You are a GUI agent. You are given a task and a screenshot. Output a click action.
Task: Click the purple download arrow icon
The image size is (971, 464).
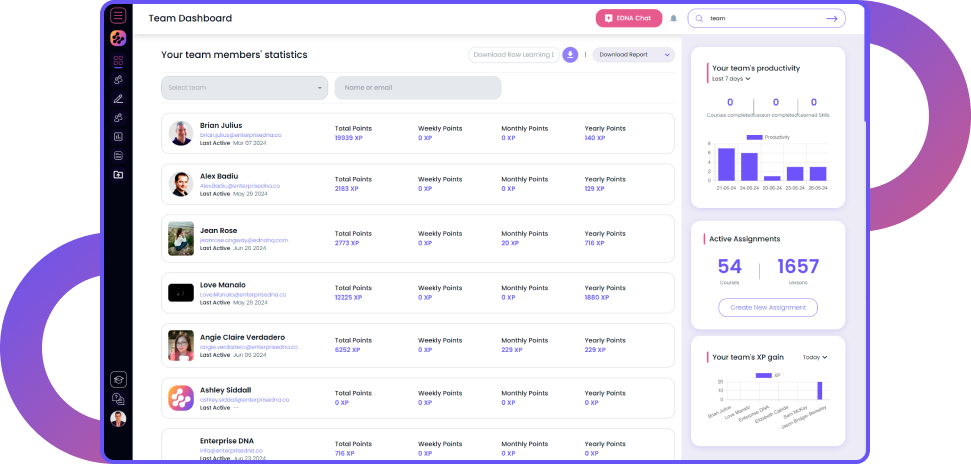pos(570,55)
